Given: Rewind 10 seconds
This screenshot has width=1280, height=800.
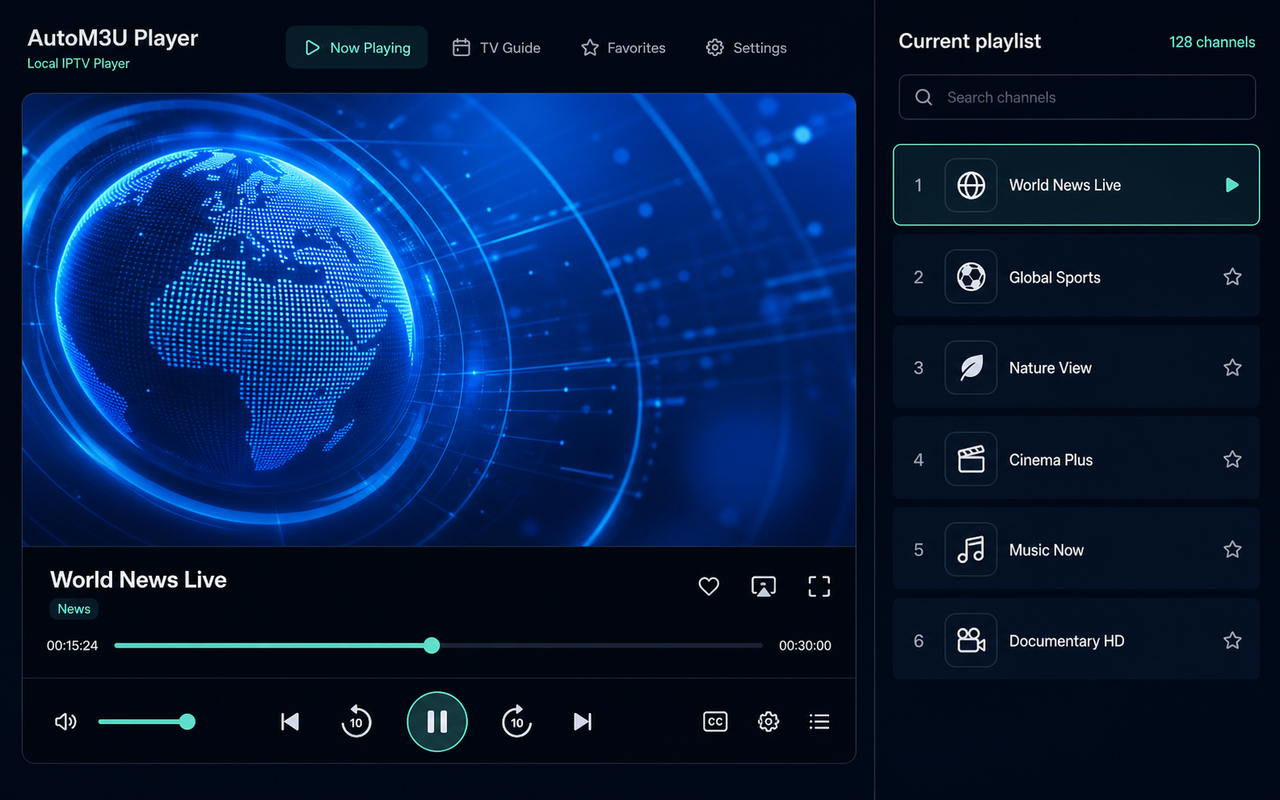Looking at the screenshot, I should [357, 721].
